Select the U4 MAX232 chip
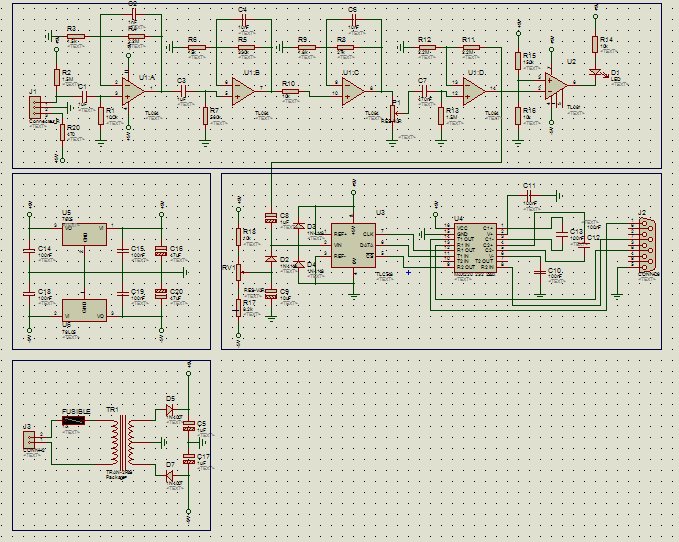Screen dimensions: 679x542 (475, 248)
